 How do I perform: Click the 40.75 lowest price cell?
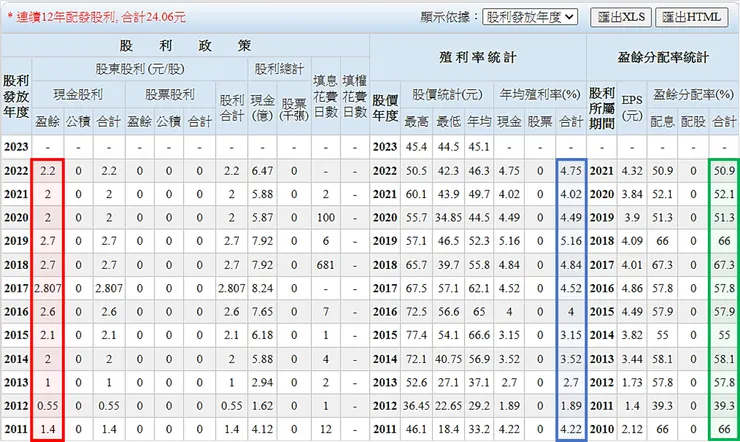(448, 359)
